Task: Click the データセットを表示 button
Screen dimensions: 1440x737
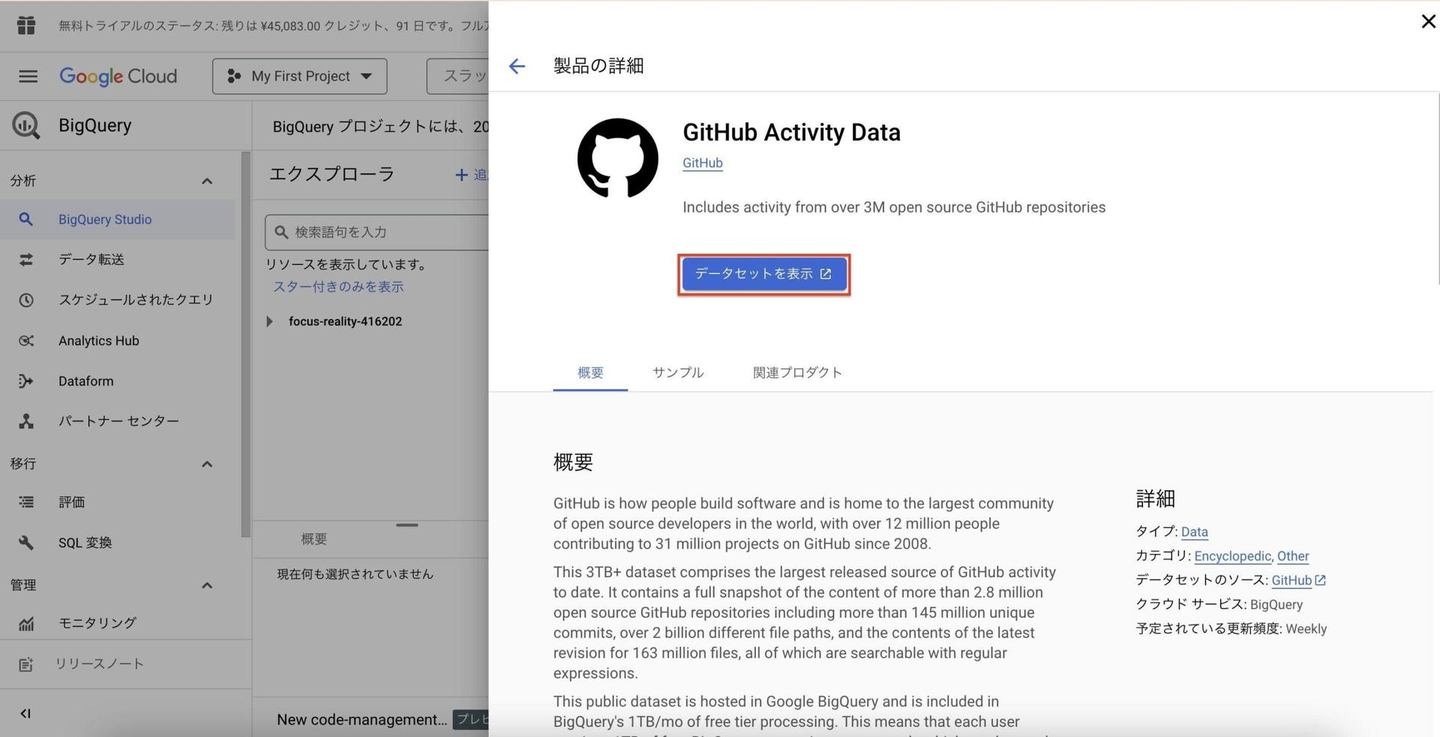Action: [764, 274]
